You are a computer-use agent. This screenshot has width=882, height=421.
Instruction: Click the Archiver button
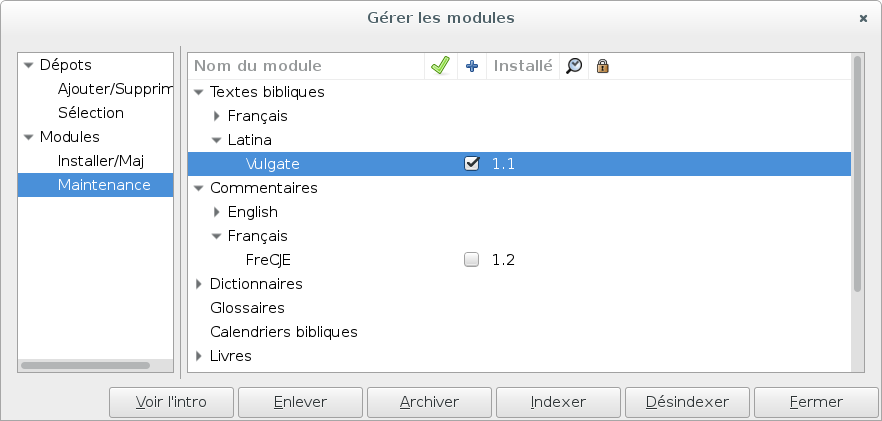click(429, 402)
